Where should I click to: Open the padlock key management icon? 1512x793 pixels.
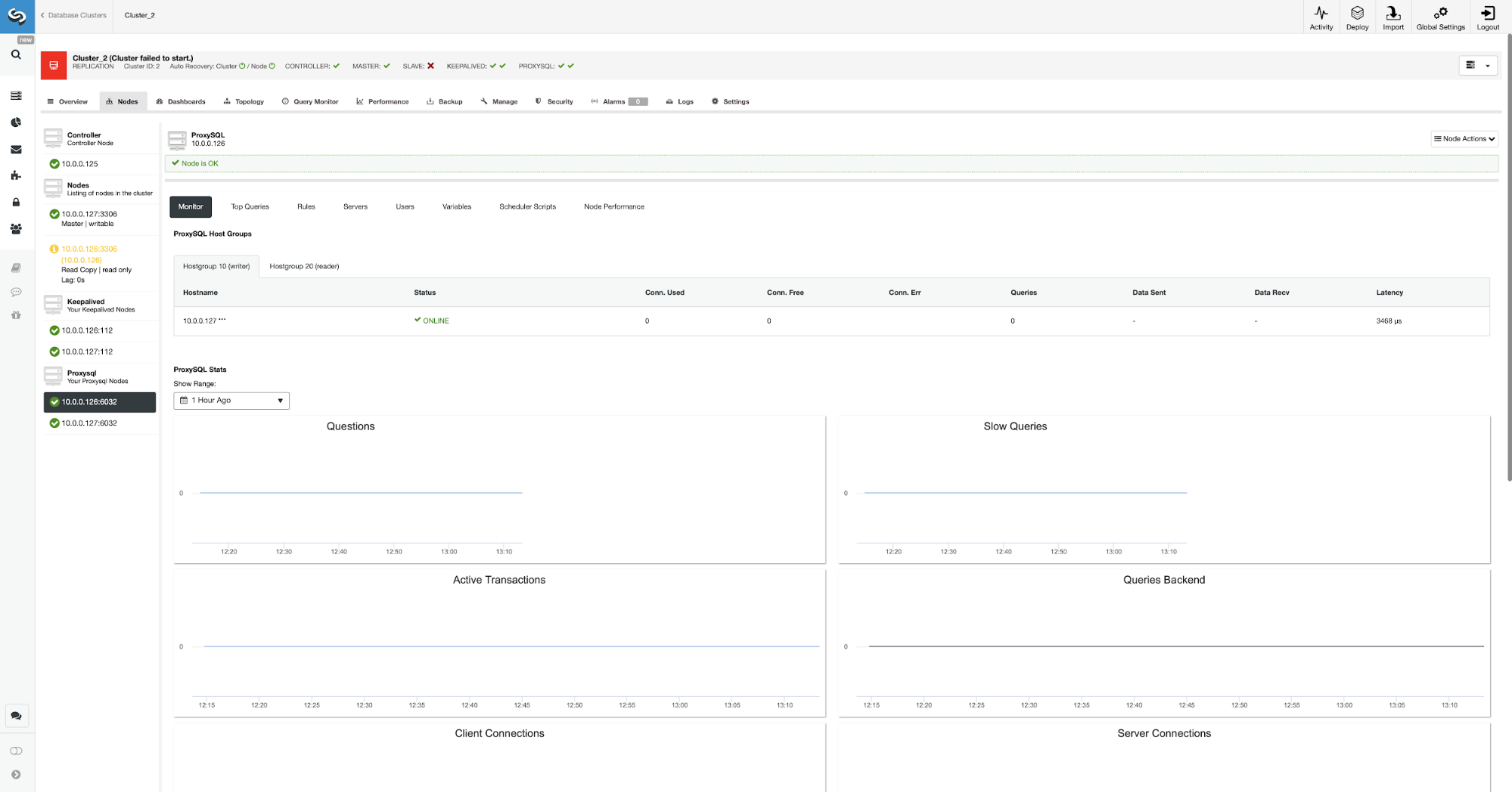(16, 202)
